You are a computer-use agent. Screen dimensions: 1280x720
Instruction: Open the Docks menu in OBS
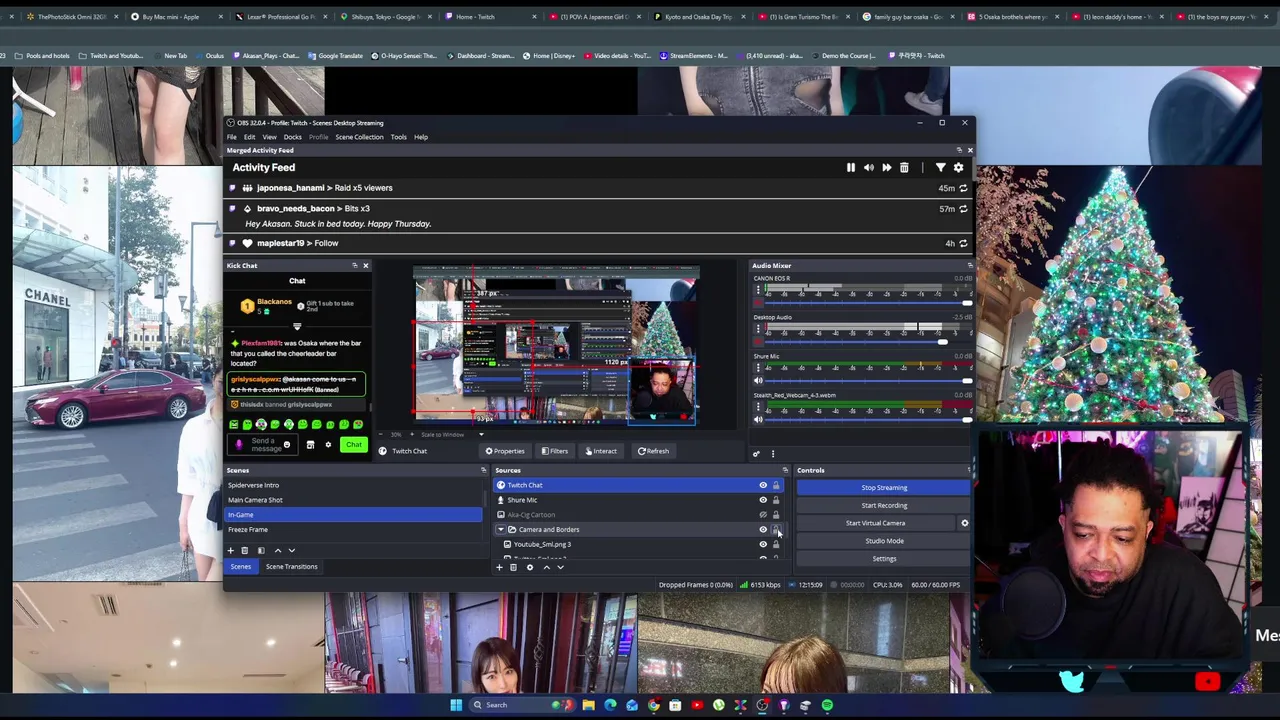[292, 137]
